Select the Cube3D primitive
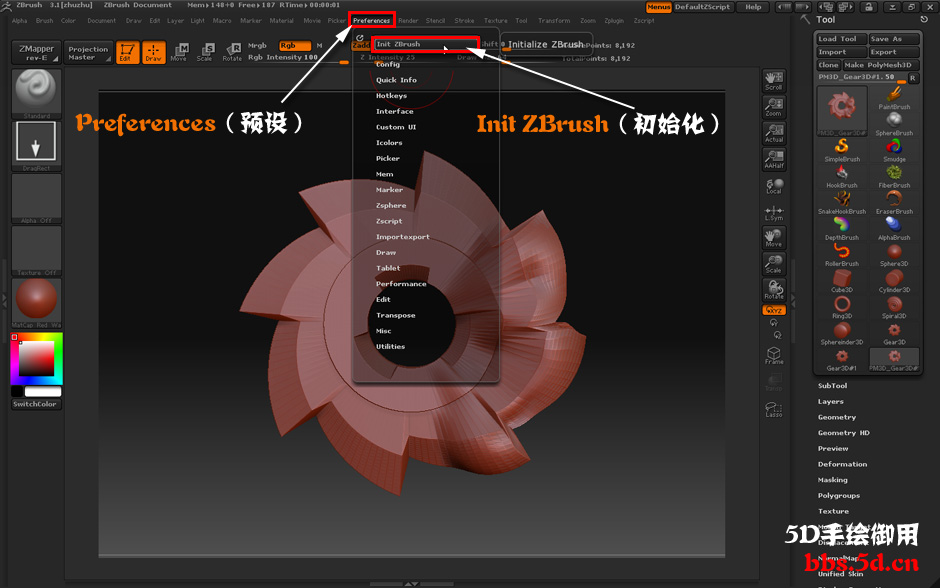 (x=842, y=281)
